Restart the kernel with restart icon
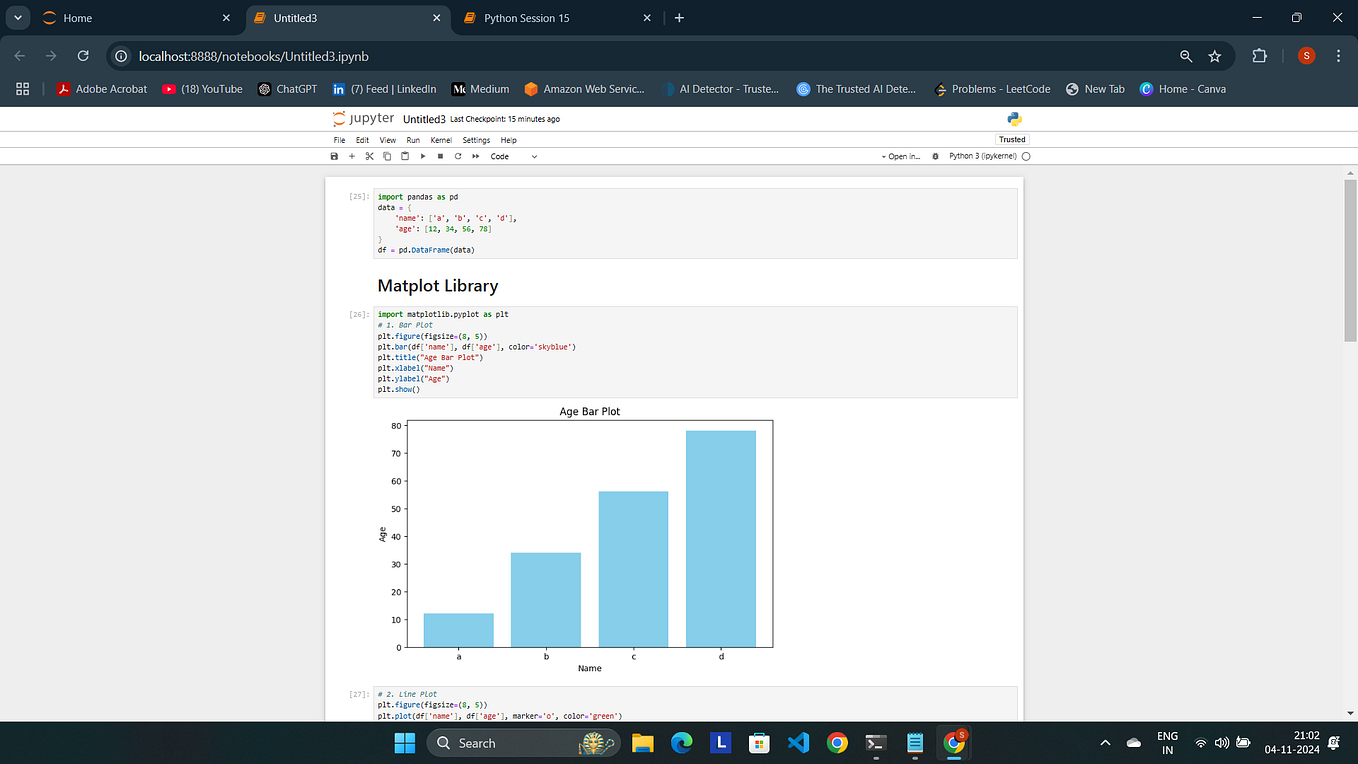Viewport: 1358px width, 764px height. 457,156
